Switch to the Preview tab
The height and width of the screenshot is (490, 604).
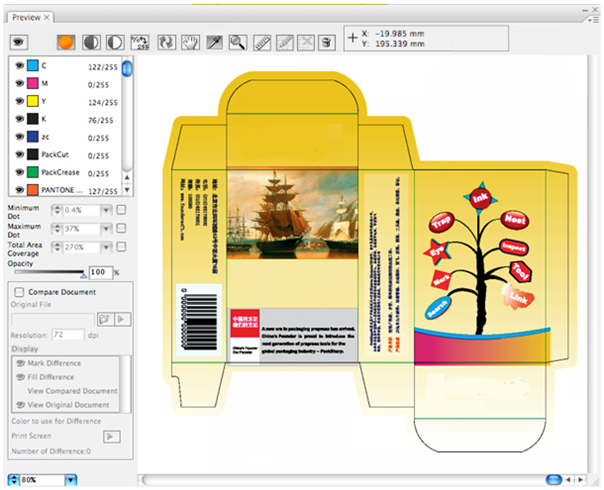tap(27, 17)
